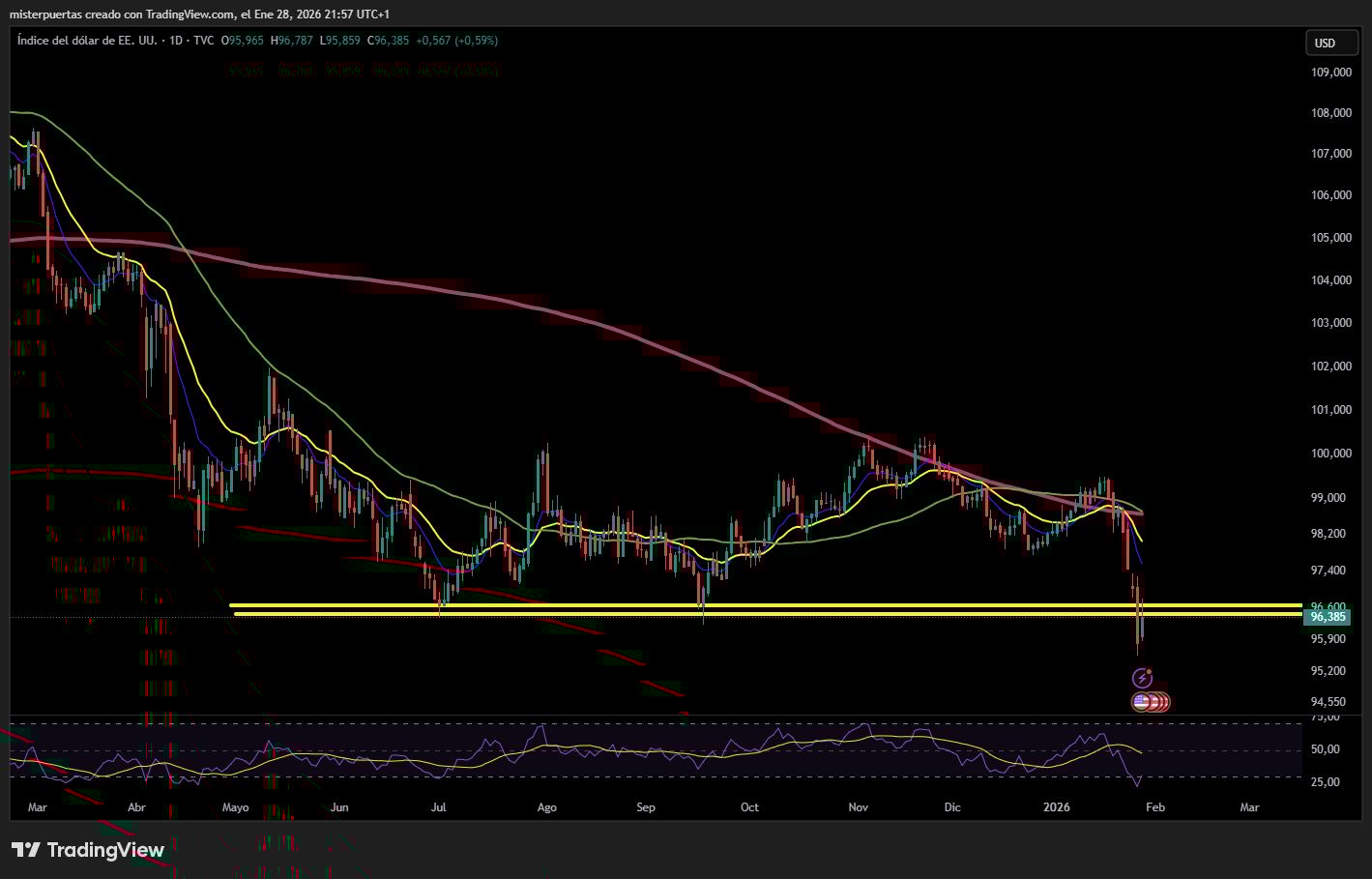Click the 50,00 RSI scale label
Screen dimensions: 1372x879
tap(1325, 749)
